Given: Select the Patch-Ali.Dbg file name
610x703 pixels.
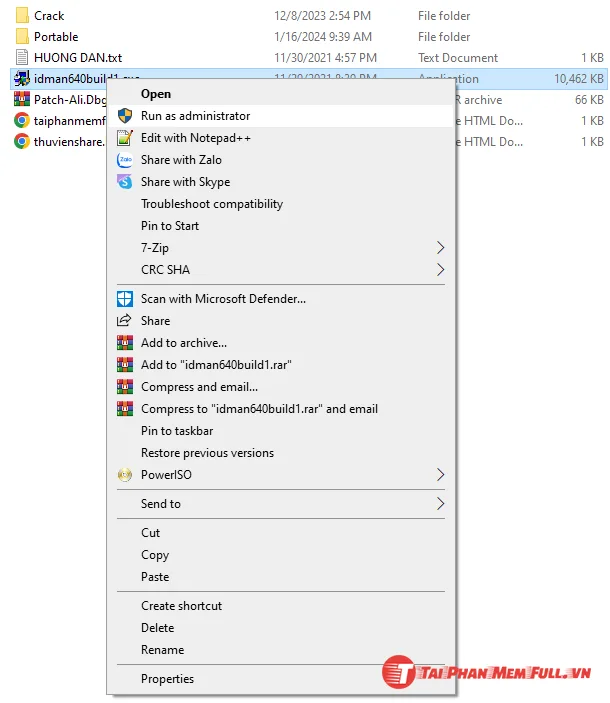Looking at the screenshot, I should pos(70,100).
